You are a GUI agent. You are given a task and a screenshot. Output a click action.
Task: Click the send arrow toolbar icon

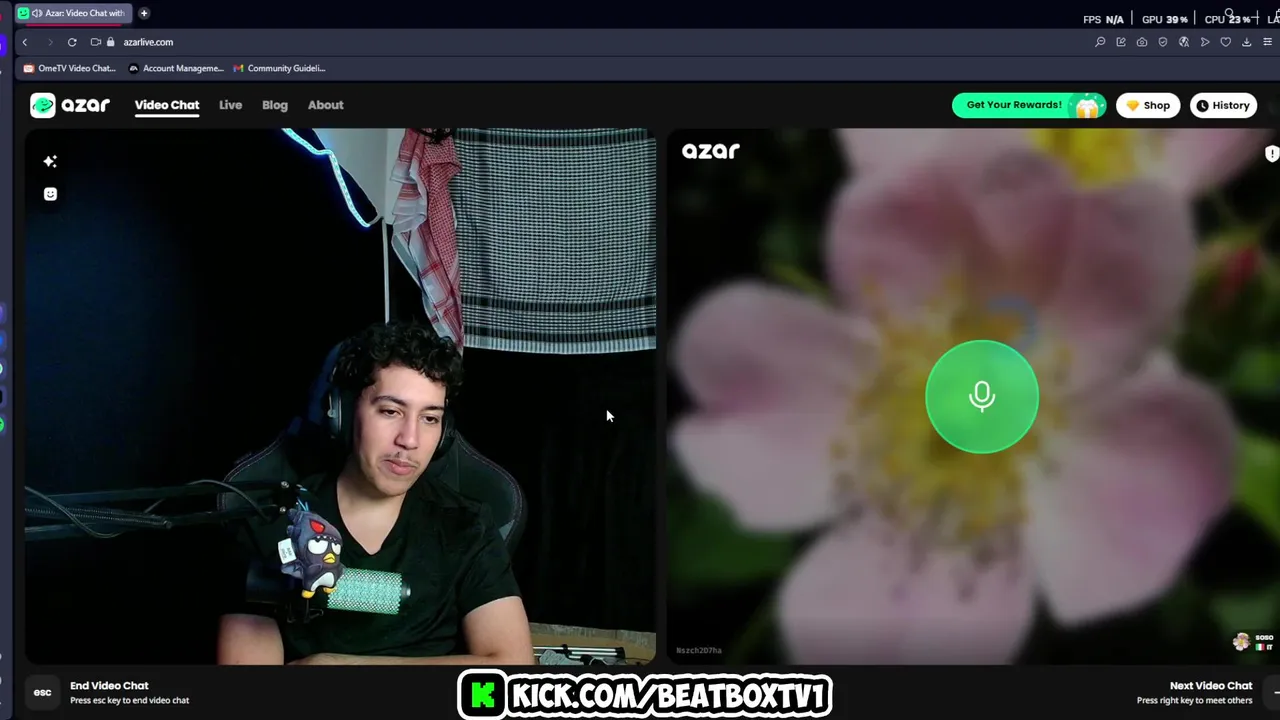[1205, 42]
